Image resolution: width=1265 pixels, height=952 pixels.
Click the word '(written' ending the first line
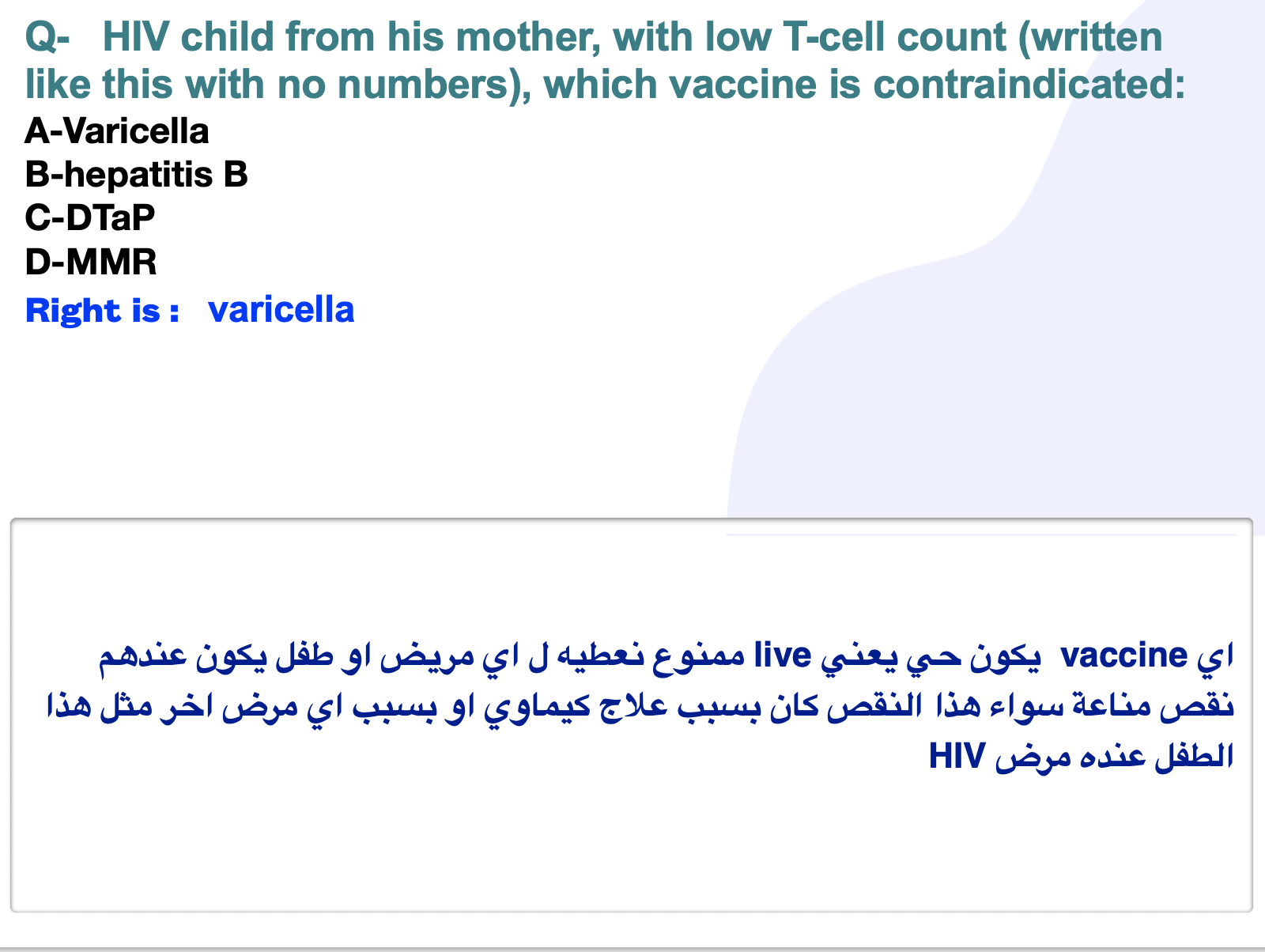pos(1090,37)
